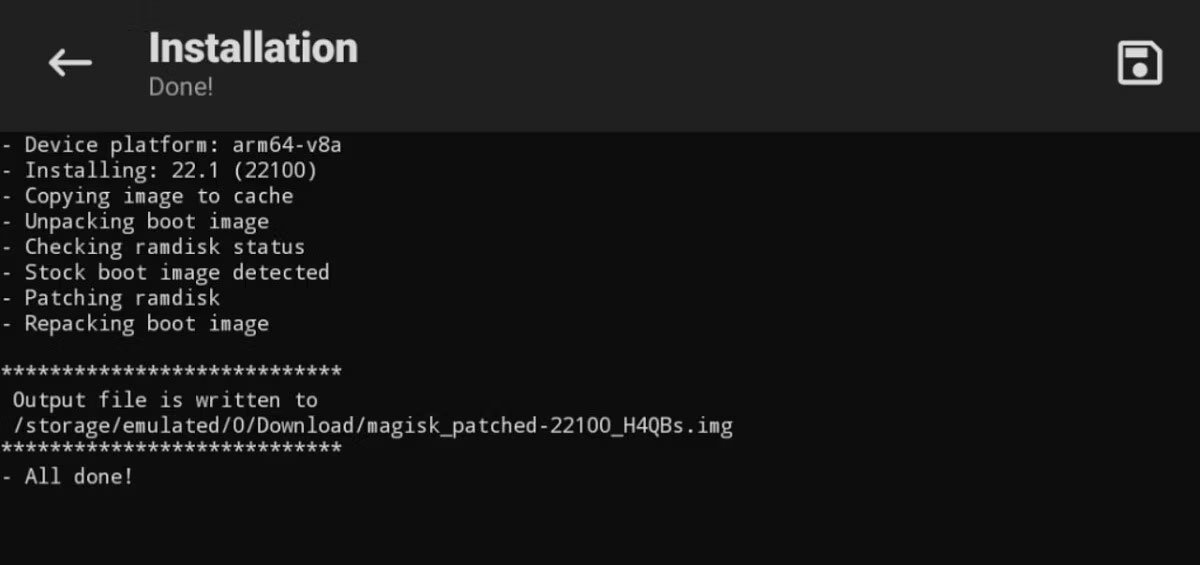The height and width of the screenshot is (565, 1200).
Task: Click the lower asterisk separator line
Action: [x=171, y=448]
